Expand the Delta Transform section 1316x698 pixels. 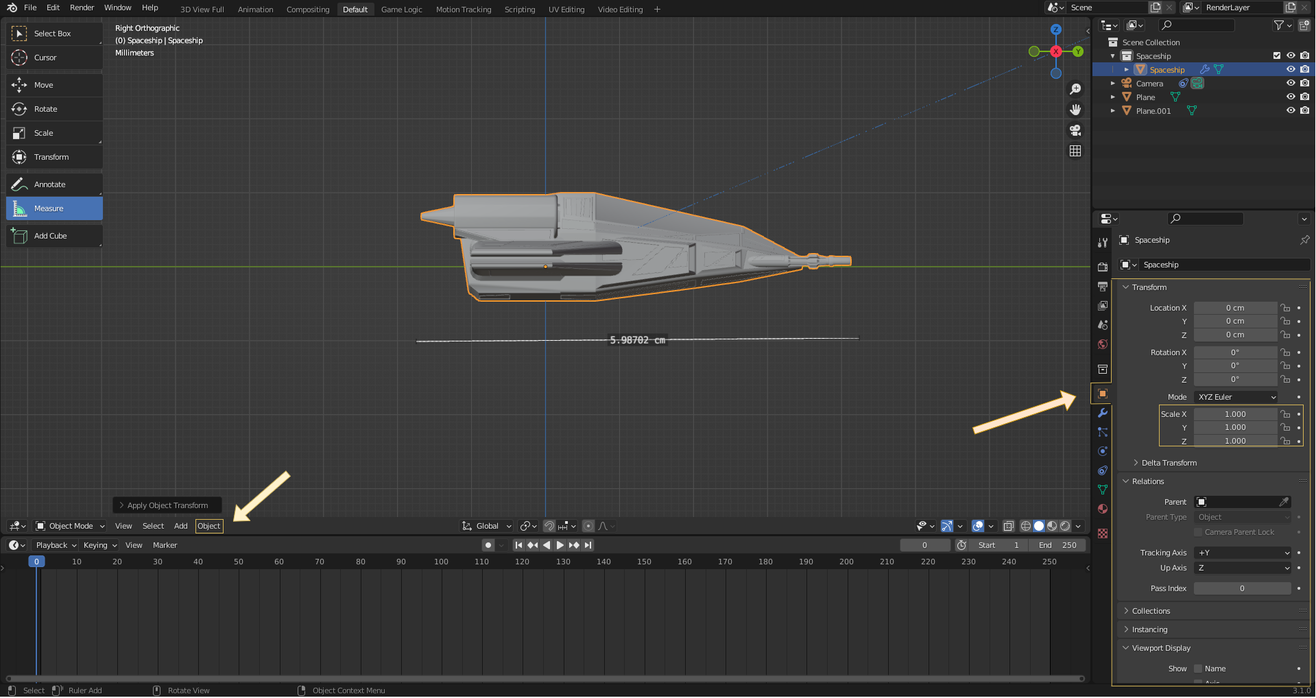[1168, 463]
